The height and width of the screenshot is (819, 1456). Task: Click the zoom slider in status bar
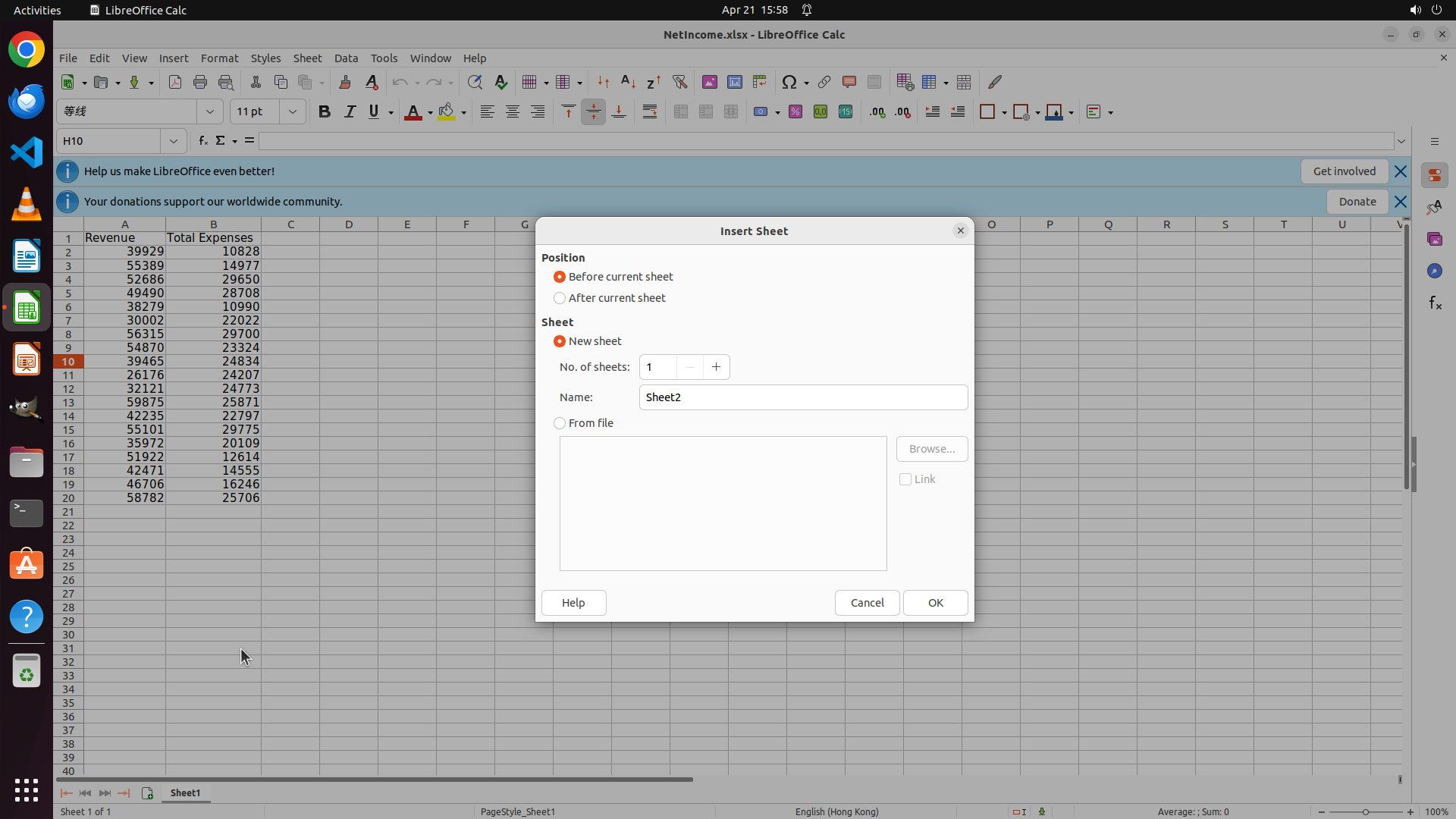(1365, 811)
